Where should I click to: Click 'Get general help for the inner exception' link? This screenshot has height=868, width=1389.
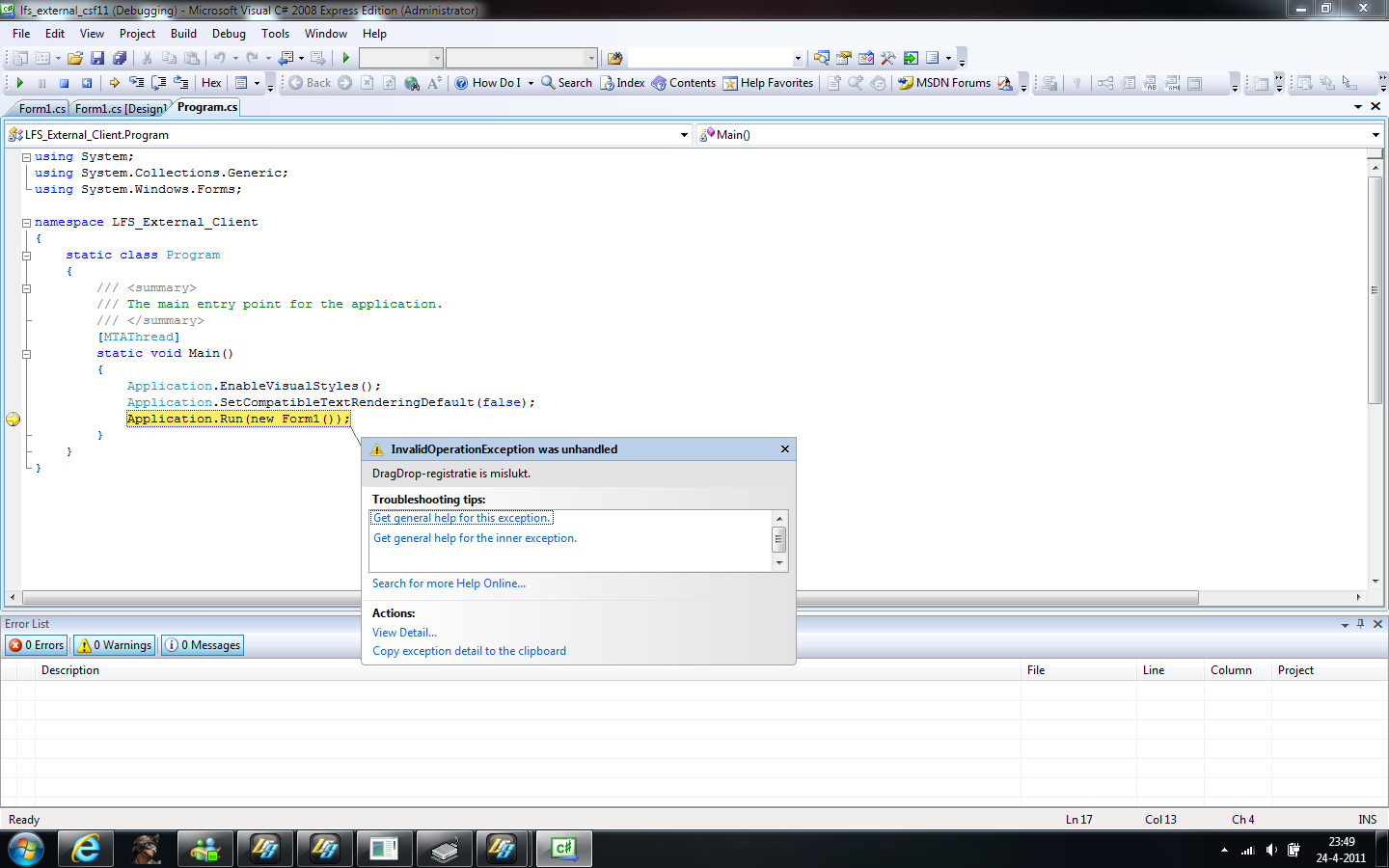coord(475,538)
